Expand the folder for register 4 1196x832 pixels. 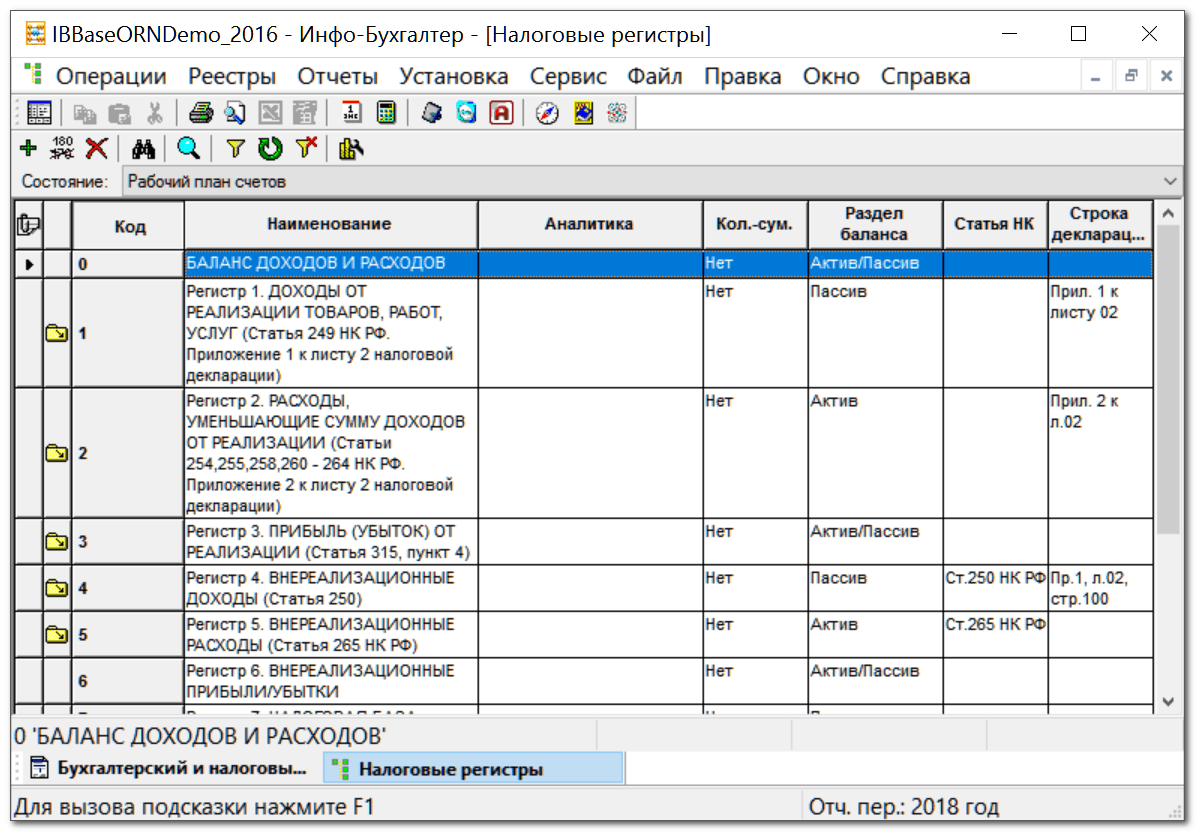(x=56, y=588)
